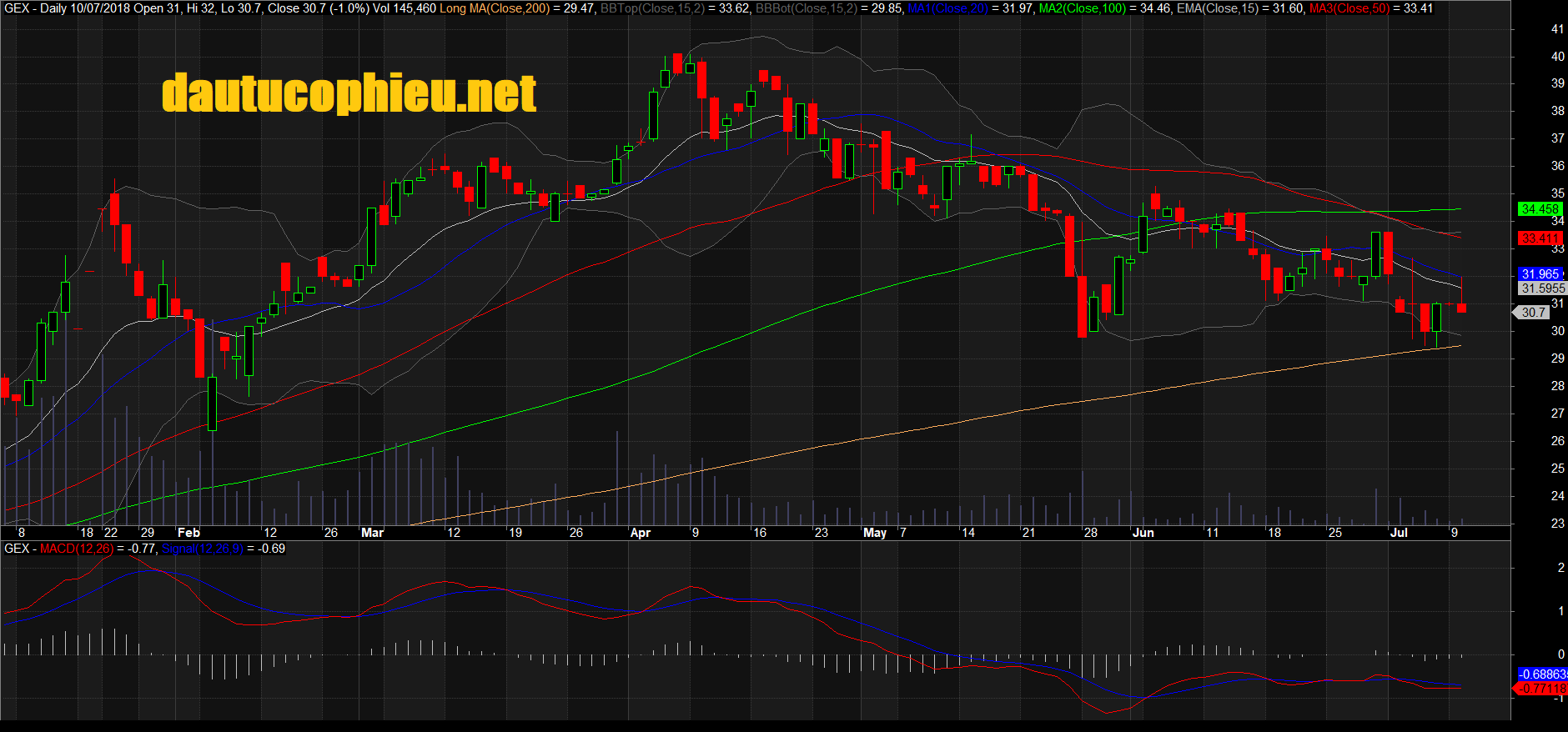This screenshot has height=732, width=1568.
Task: Click the blue 31.965 price tag
Action: point(1540,273)
